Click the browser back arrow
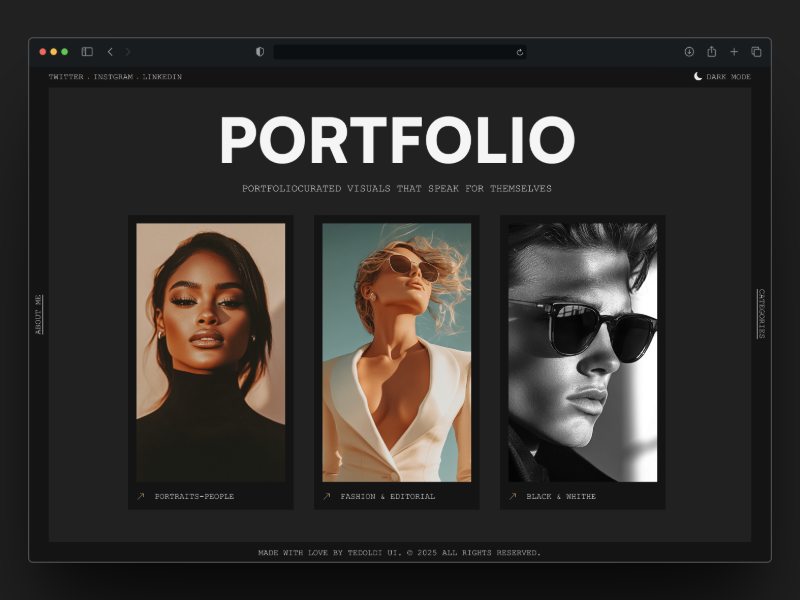The image size is (800, 600). 109,51
